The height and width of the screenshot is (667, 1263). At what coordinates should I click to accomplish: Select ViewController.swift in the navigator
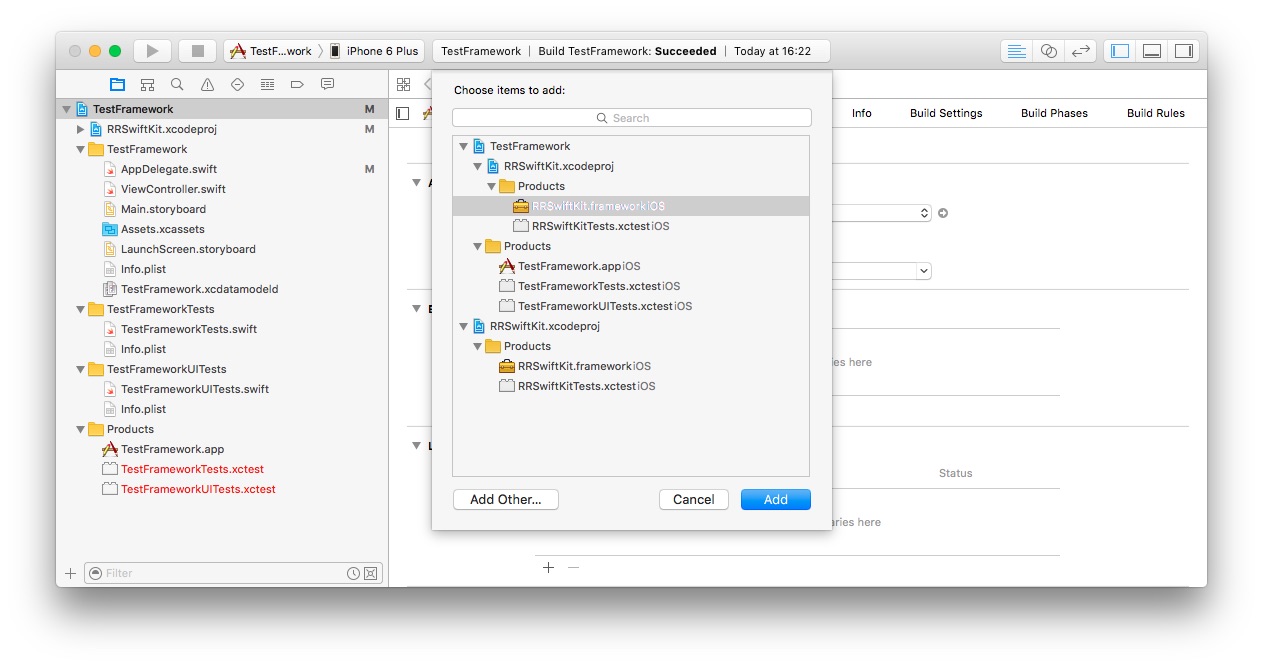(x=173, y=189)
